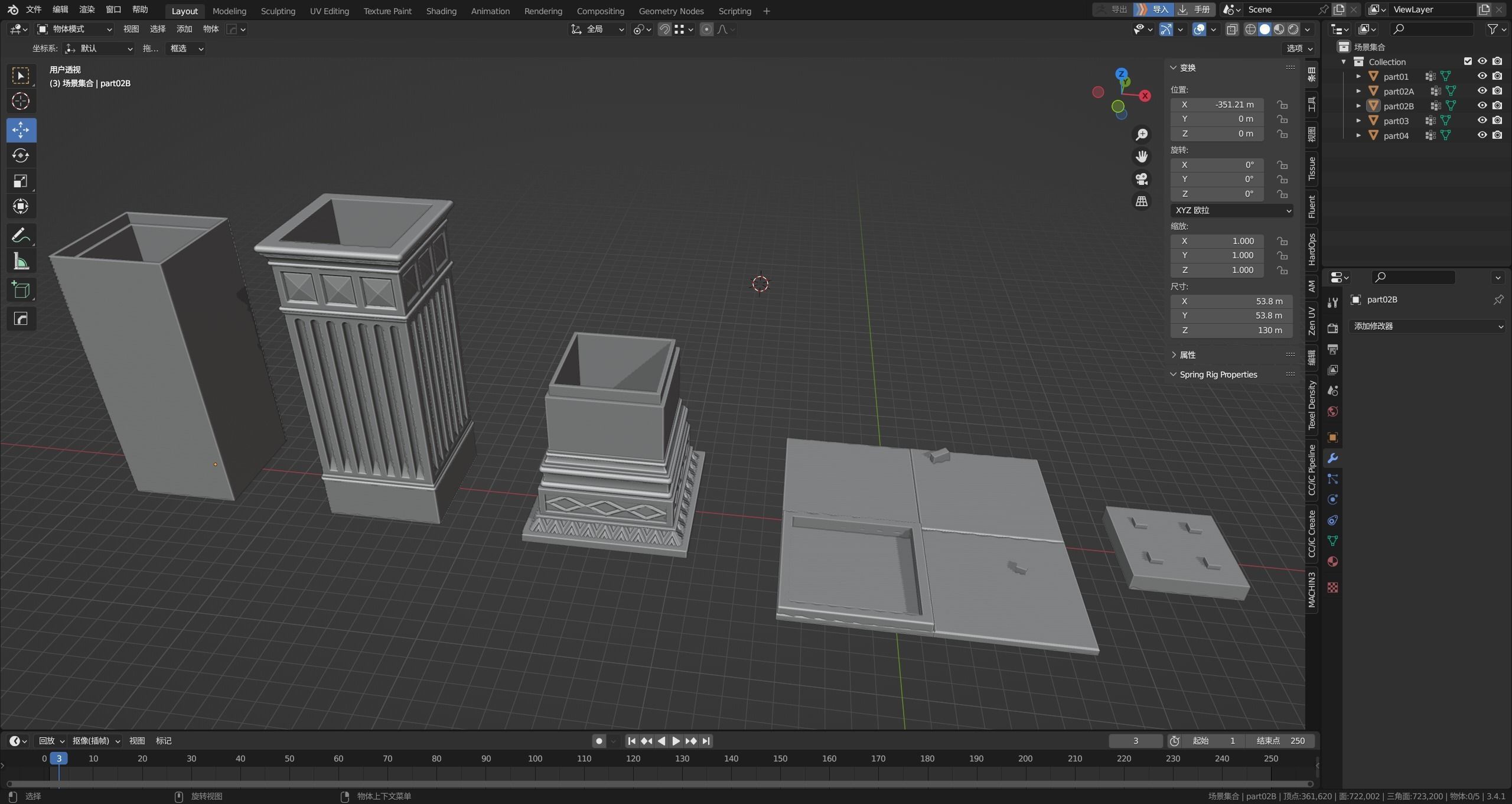The width and height of the screenshot is (1512, 804).
Task: Activate the Annotate pencil tool
Action: pyautogui.click(x=21, y=235)
